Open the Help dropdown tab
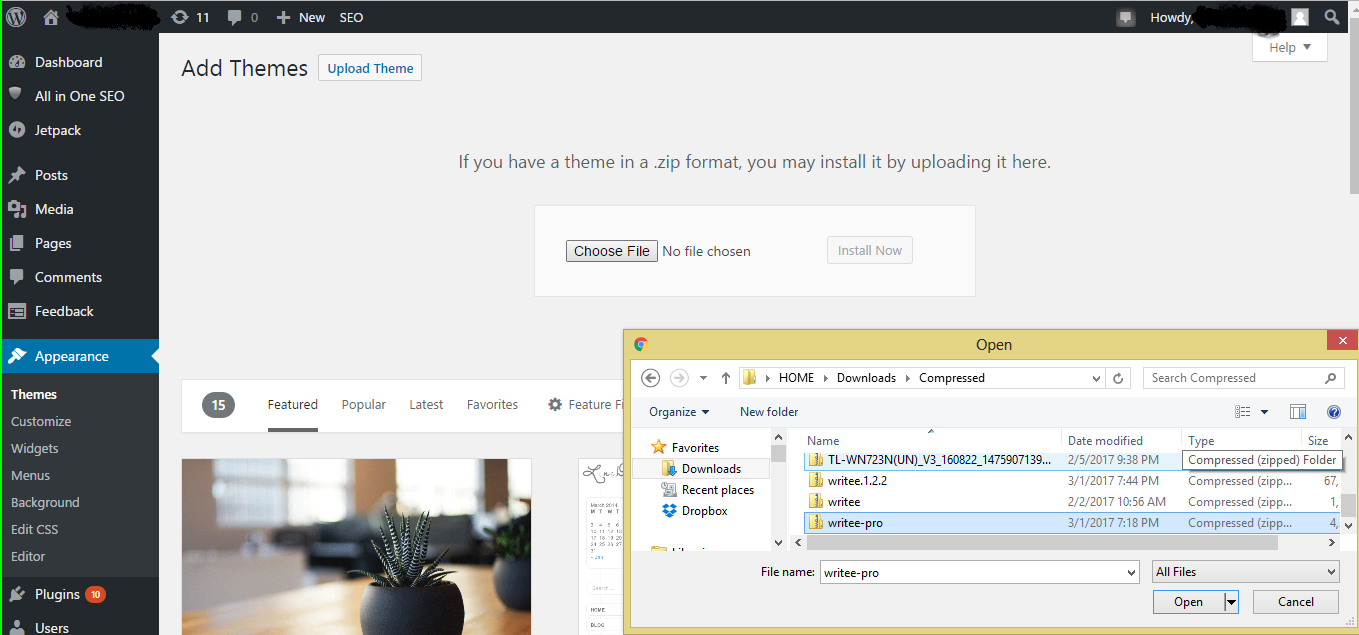1359x635 pixels. click(x=1290, y=47)
